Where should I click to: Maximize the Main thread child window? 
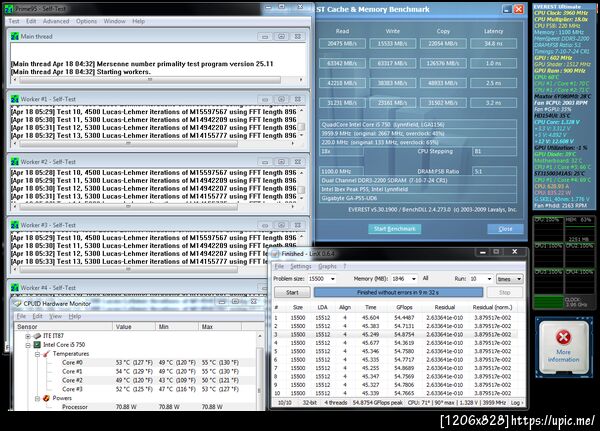click(x=281, y=36)
